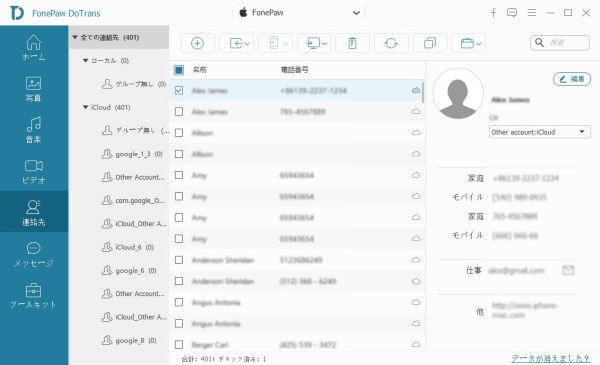Click the 名前 column header

(199, 70)
